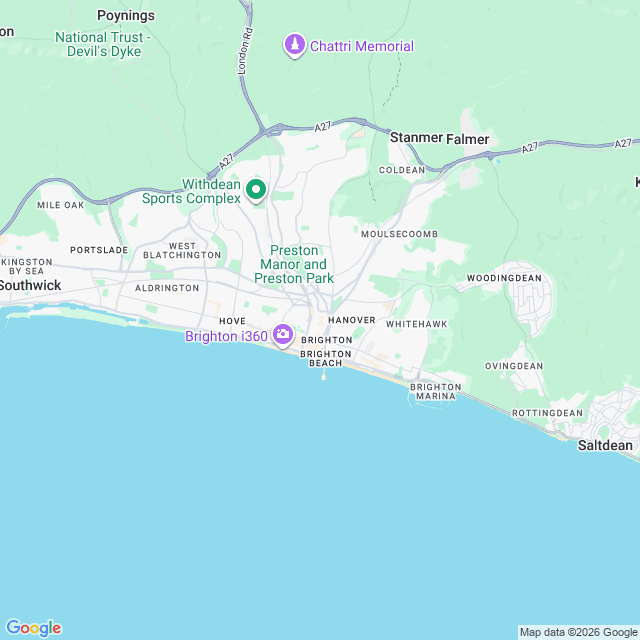The image size is (640, 640).
Task: Click the Mile Oak area label
Action: [61, 205]
